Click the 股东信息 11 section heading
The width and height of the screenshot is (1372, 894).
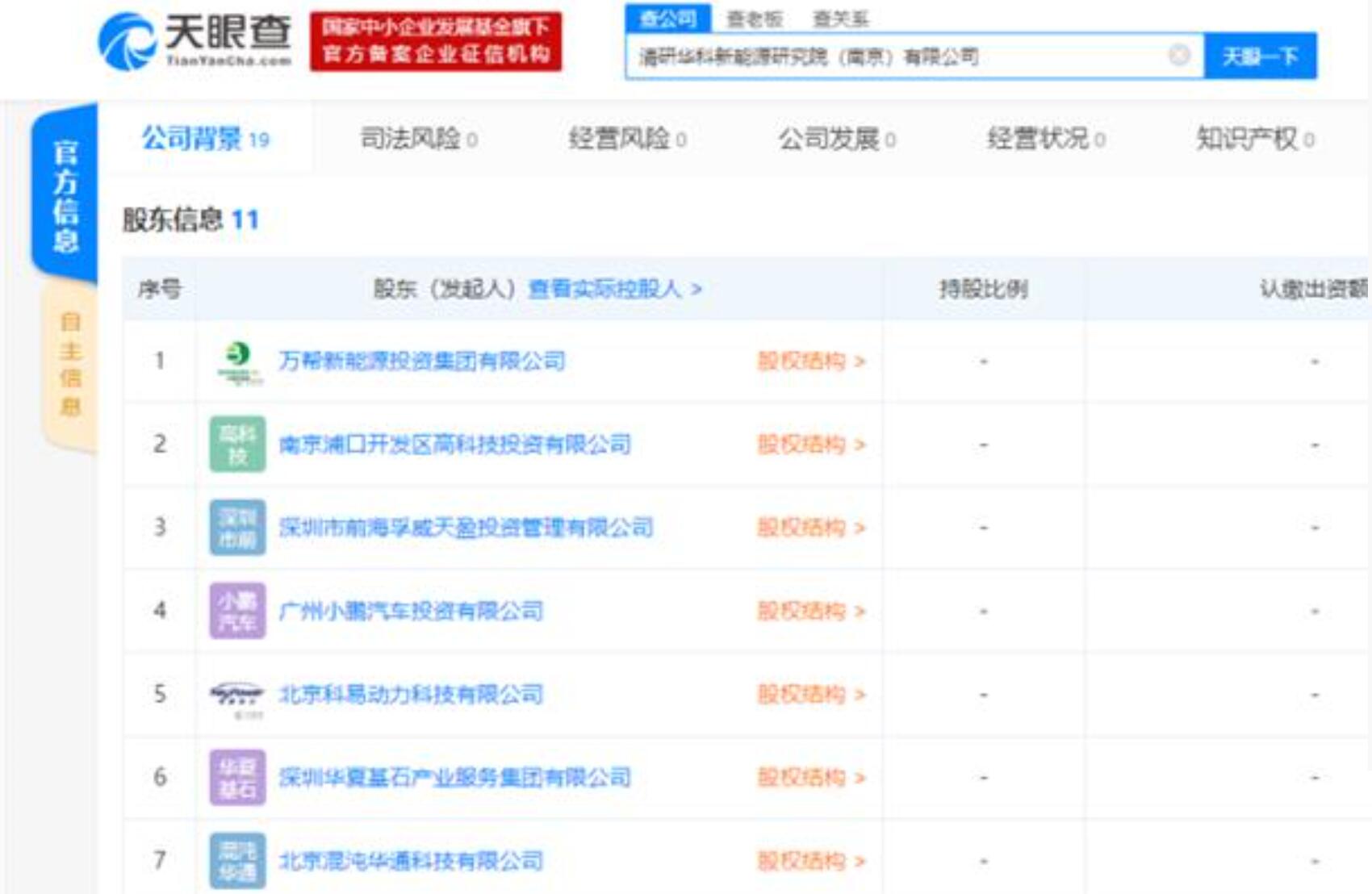[x=190, y=219]
